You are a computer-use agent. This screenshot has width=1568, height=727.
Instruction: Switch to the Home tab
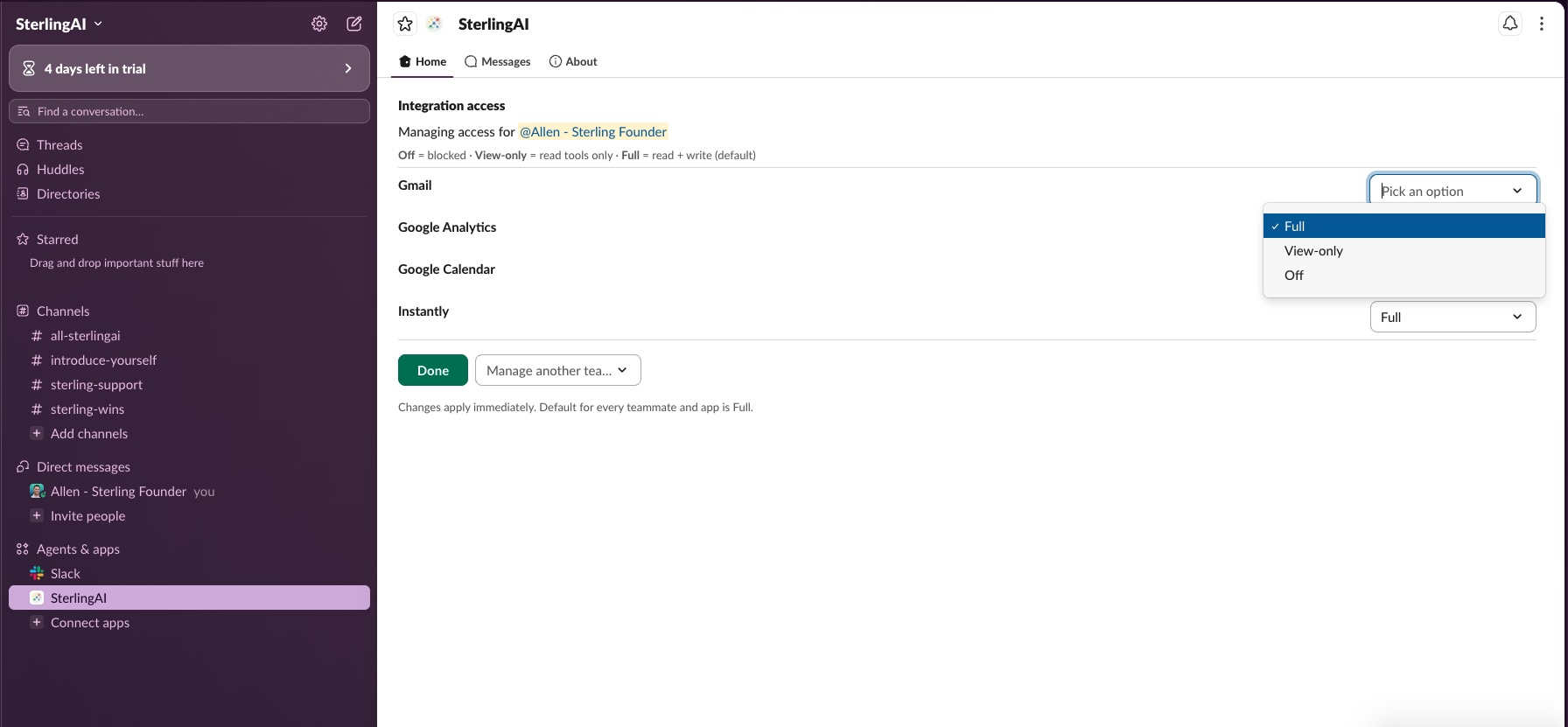pos(423,61)
